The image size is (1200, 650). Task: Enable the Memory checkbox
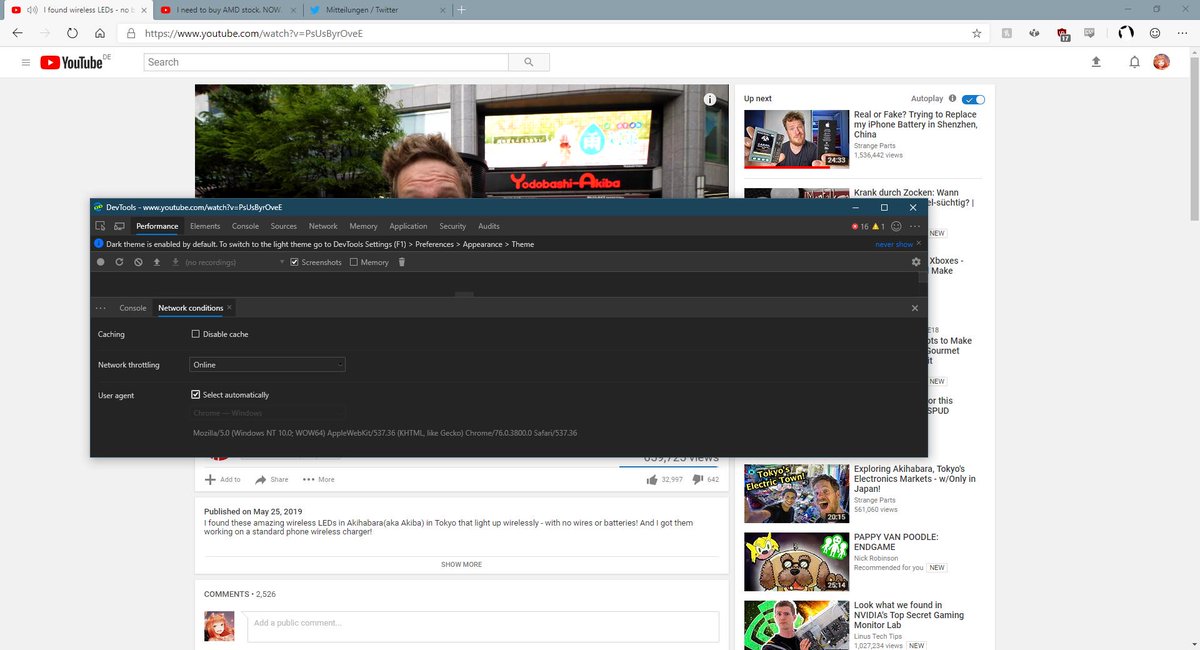point(354,262)
